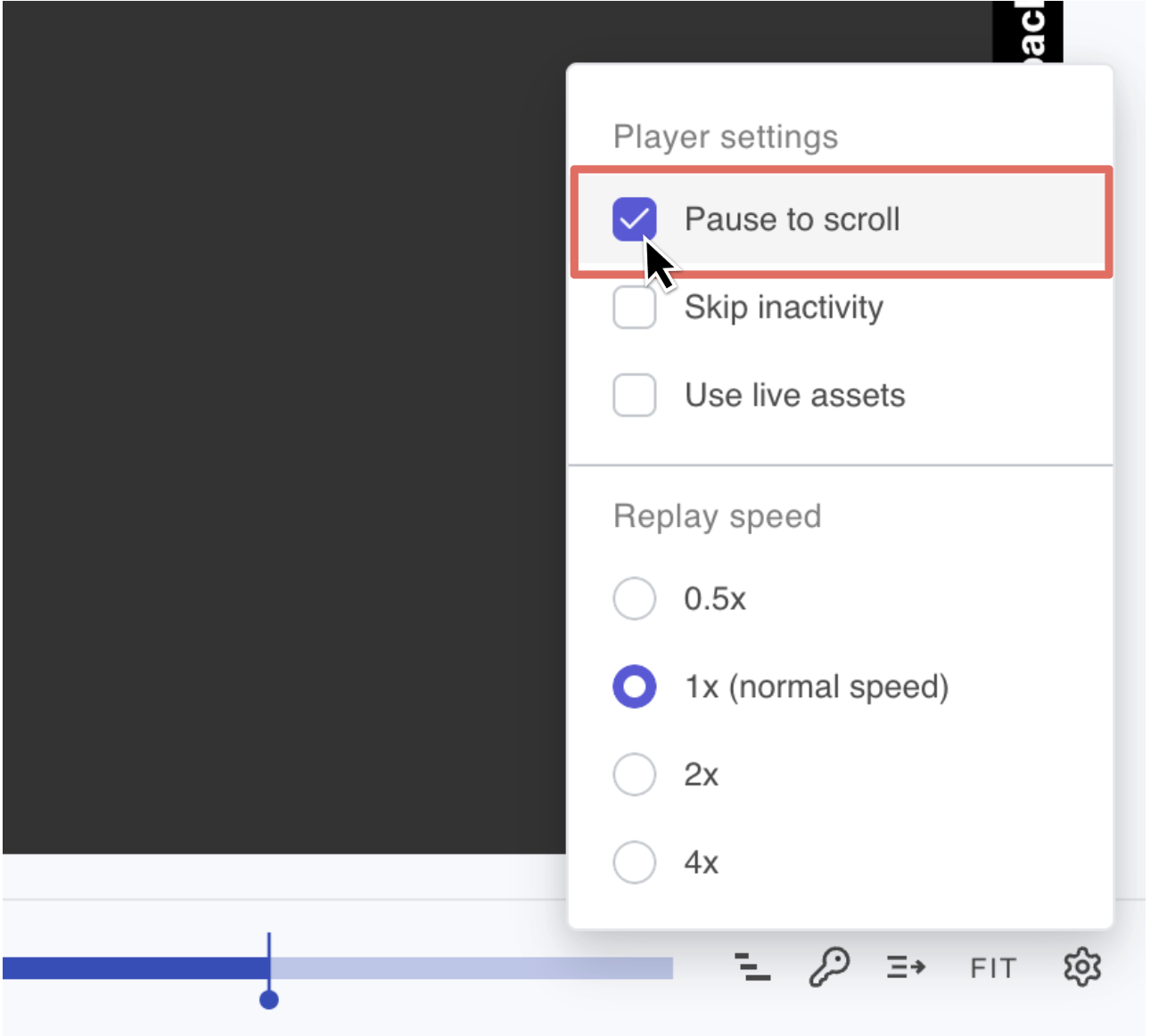Click the Skip inactivity label text
This screenshot has width=1150, height=1036.
click(x=784, y=308)
